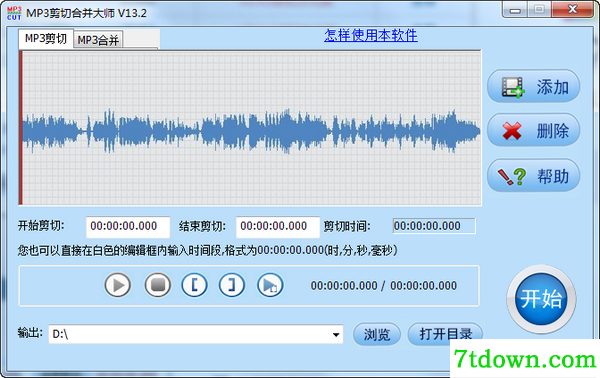
Task: Click the 删除 (Delete) button
Action: (533, 130)
